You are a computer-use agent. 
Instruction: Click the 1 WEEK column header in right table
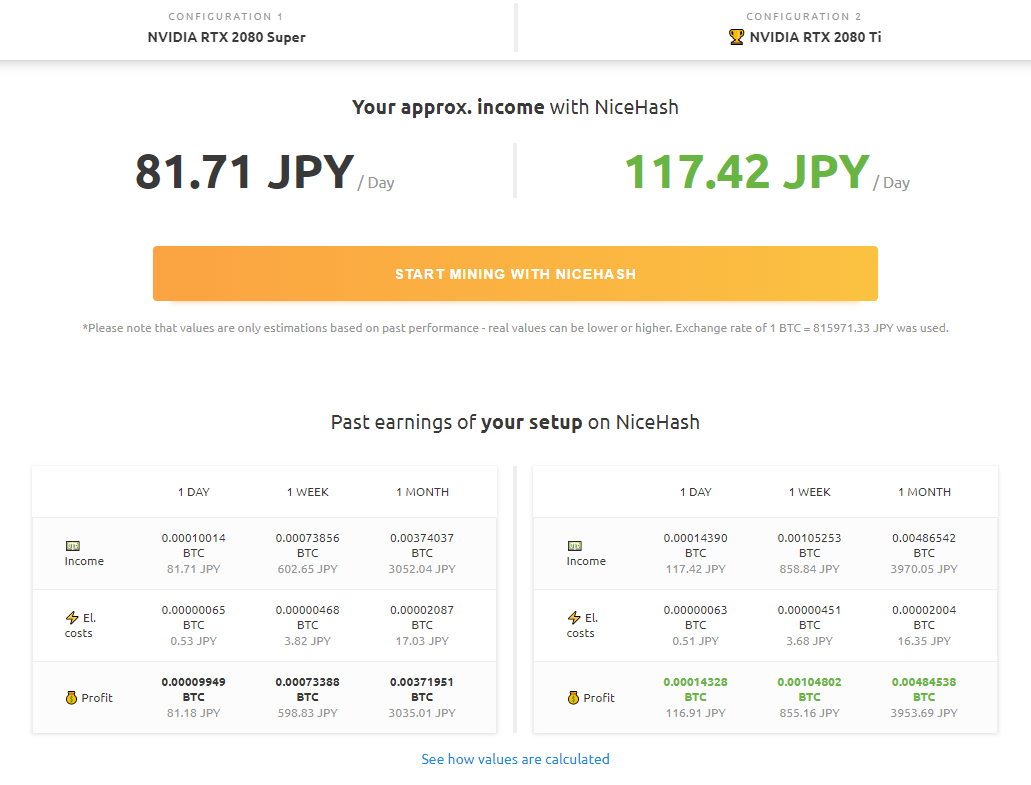click(x=809, y=492)
